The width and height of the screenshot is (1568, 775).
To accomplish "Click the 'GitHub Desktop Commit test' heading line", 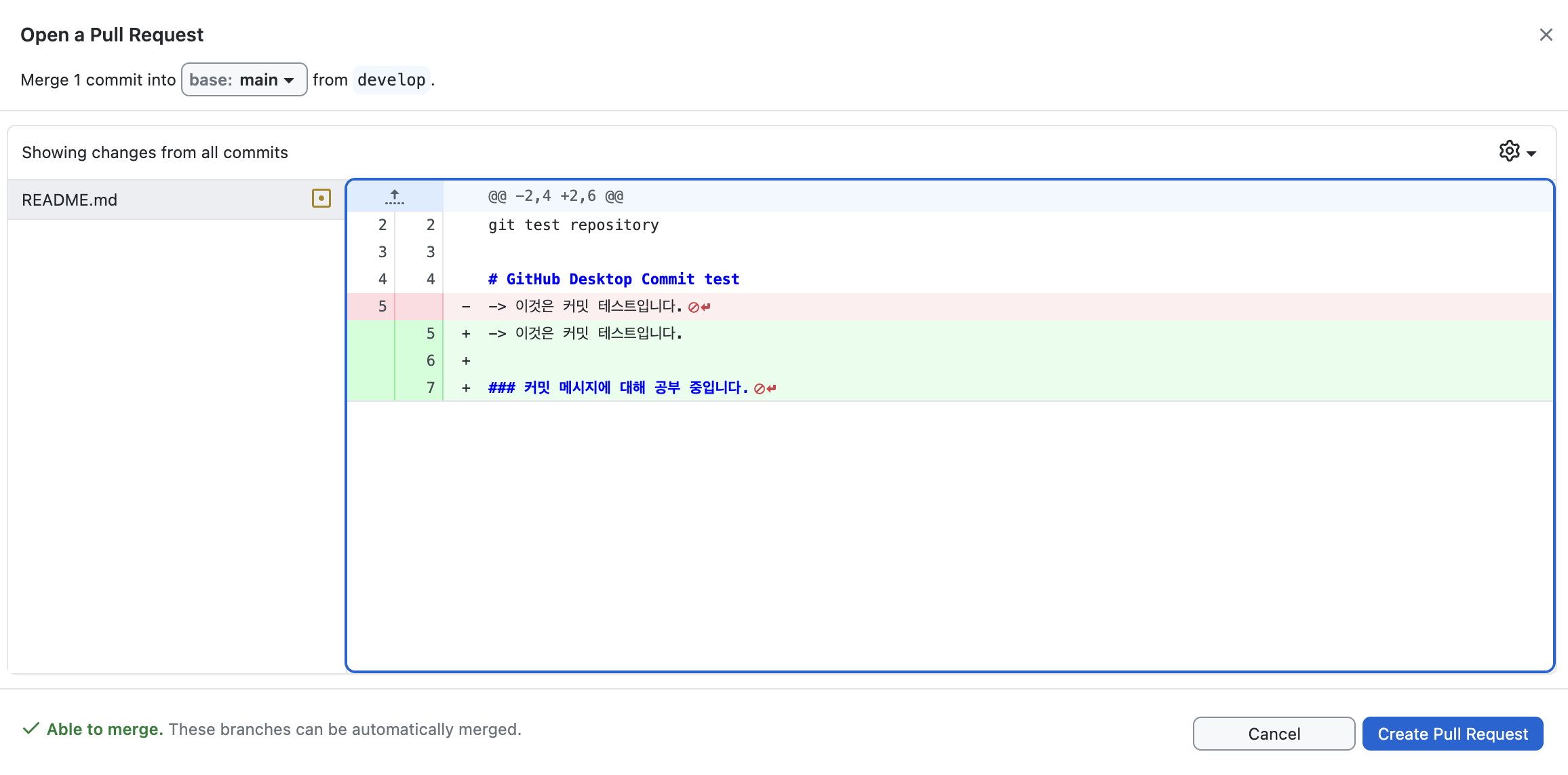I will (x=613, y=280).
